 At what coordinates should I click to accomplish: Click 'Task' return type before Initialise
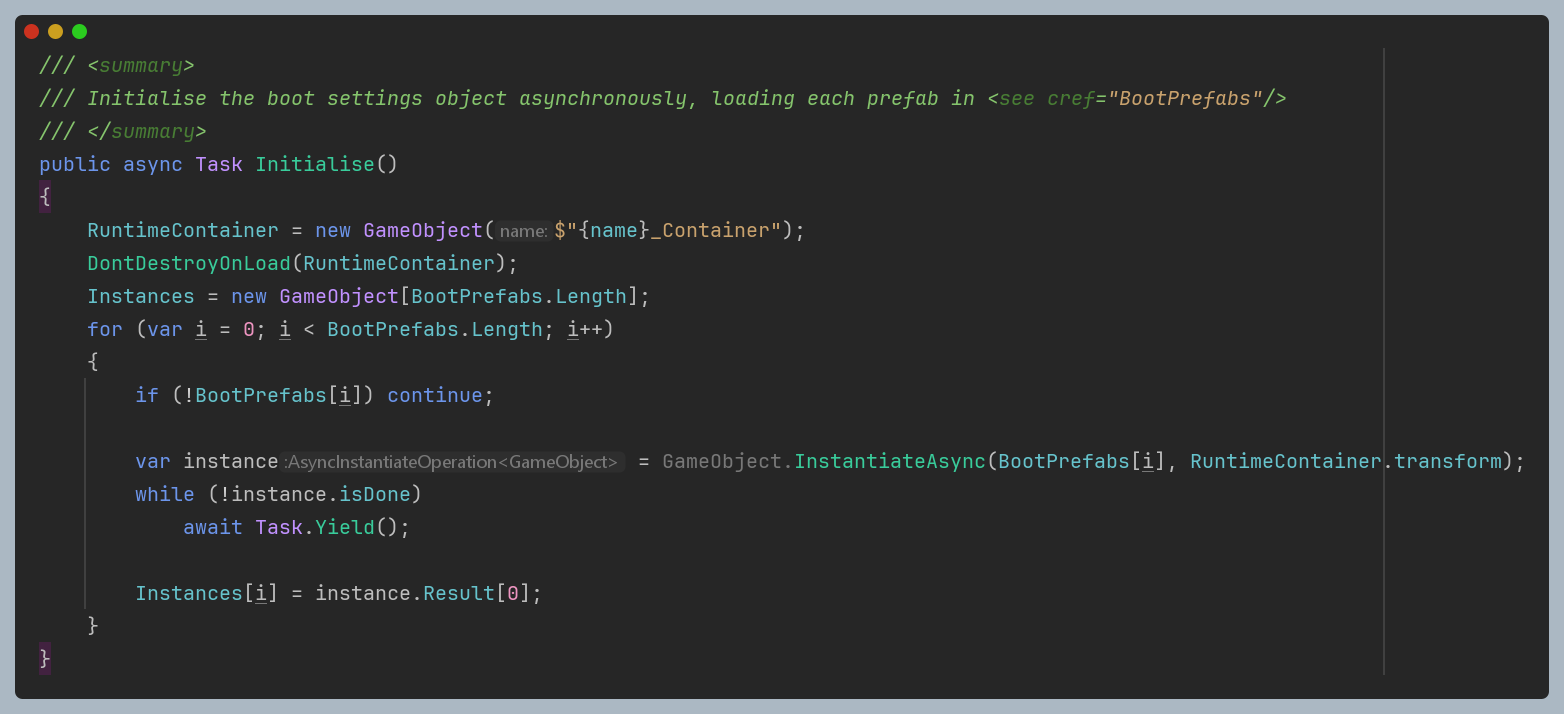[219, 164]
